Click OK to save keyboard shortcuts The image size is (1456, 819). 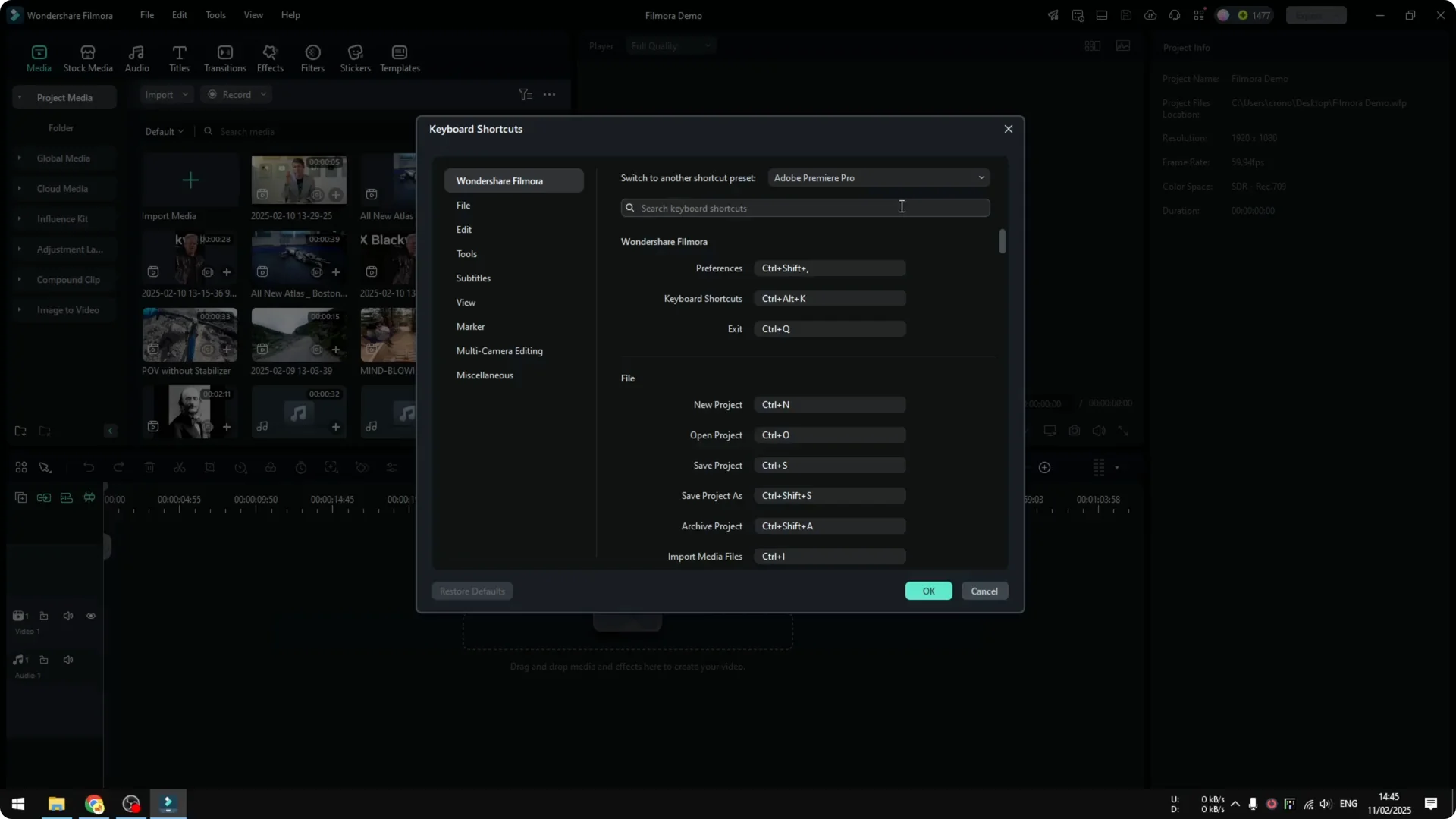(928, 591)
